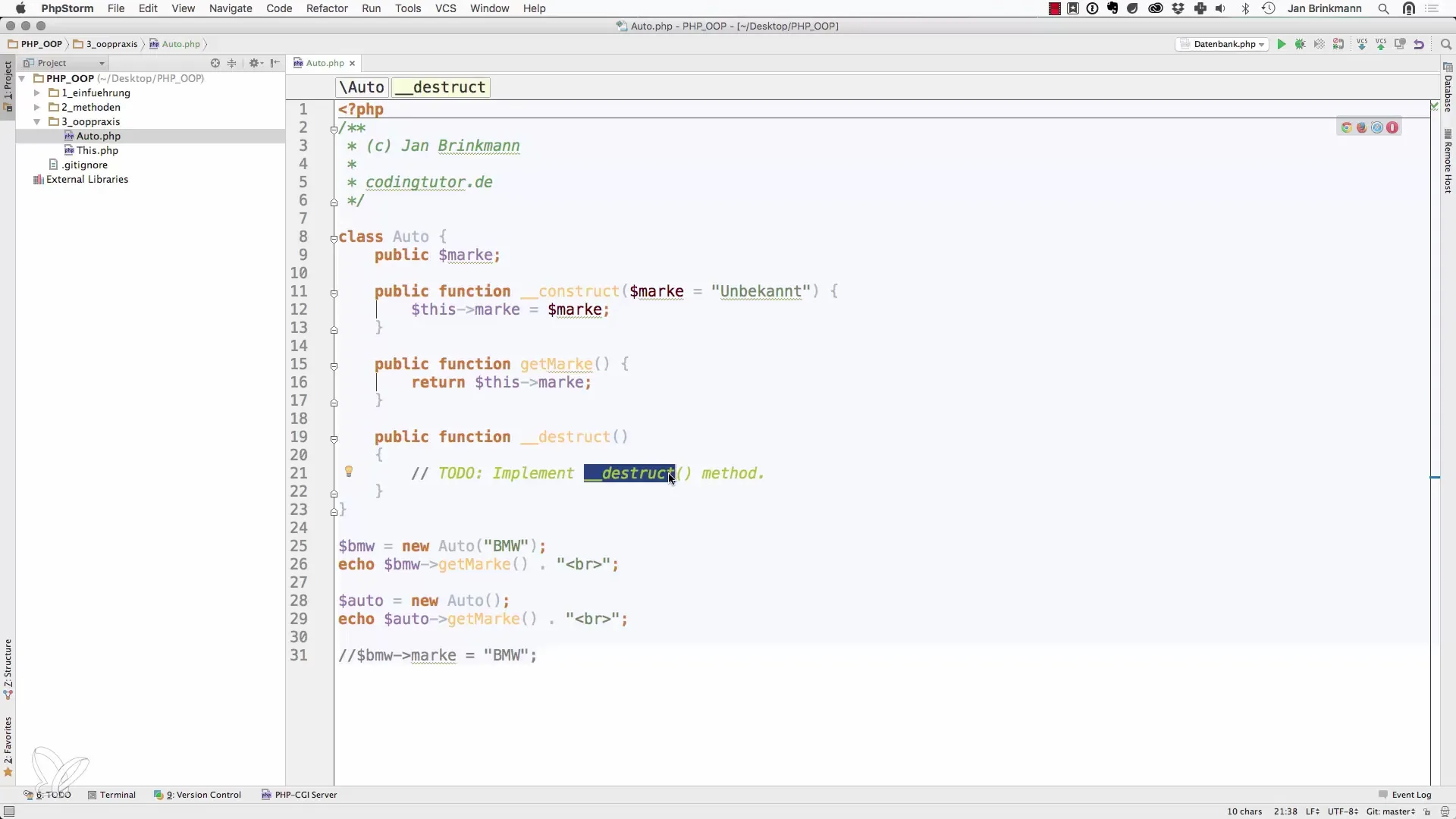Fold the Auto class at line 8
This screenshot has width=1456, height=819.
334,238
